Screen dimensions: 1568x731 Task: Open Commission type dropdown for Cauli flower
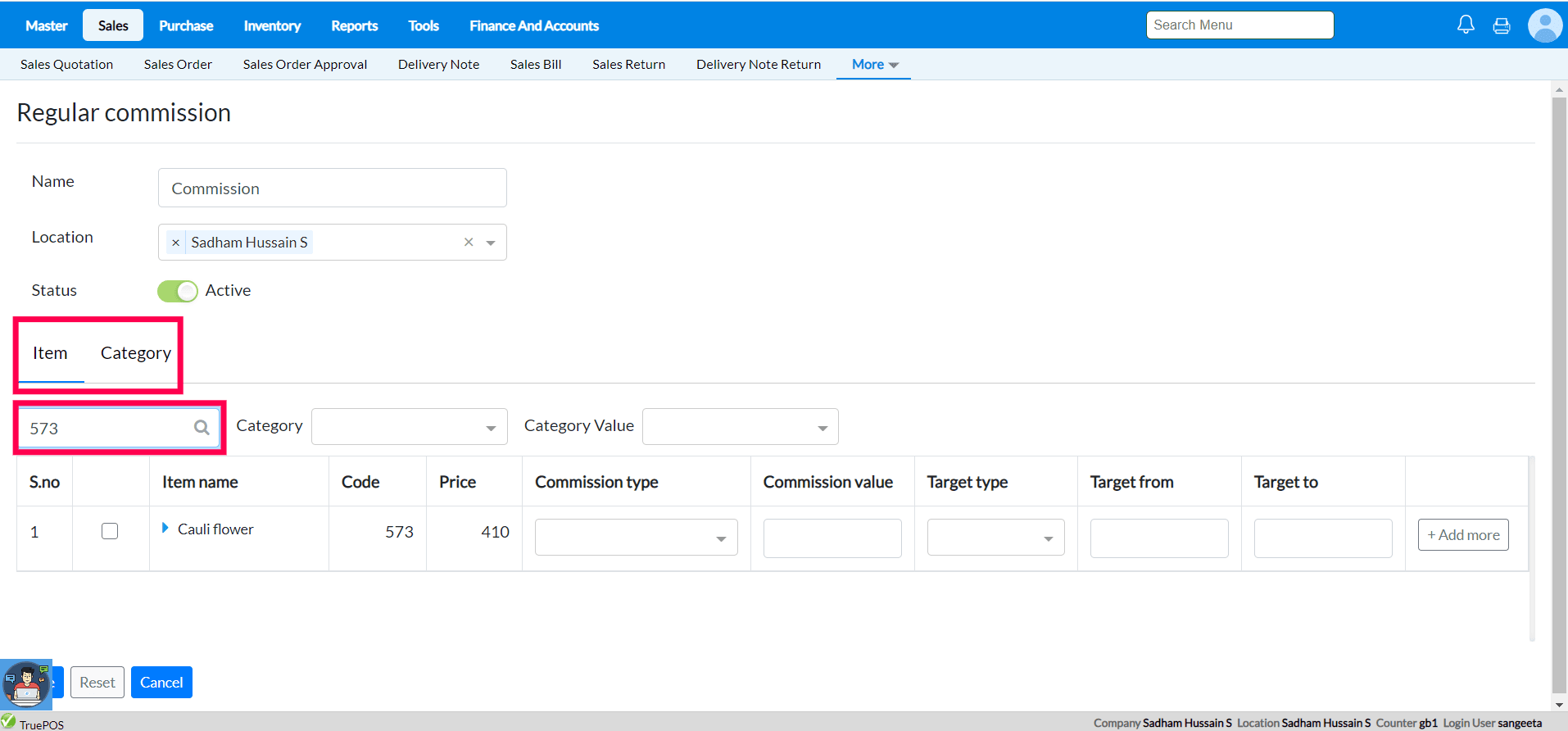tap(637, 538)
